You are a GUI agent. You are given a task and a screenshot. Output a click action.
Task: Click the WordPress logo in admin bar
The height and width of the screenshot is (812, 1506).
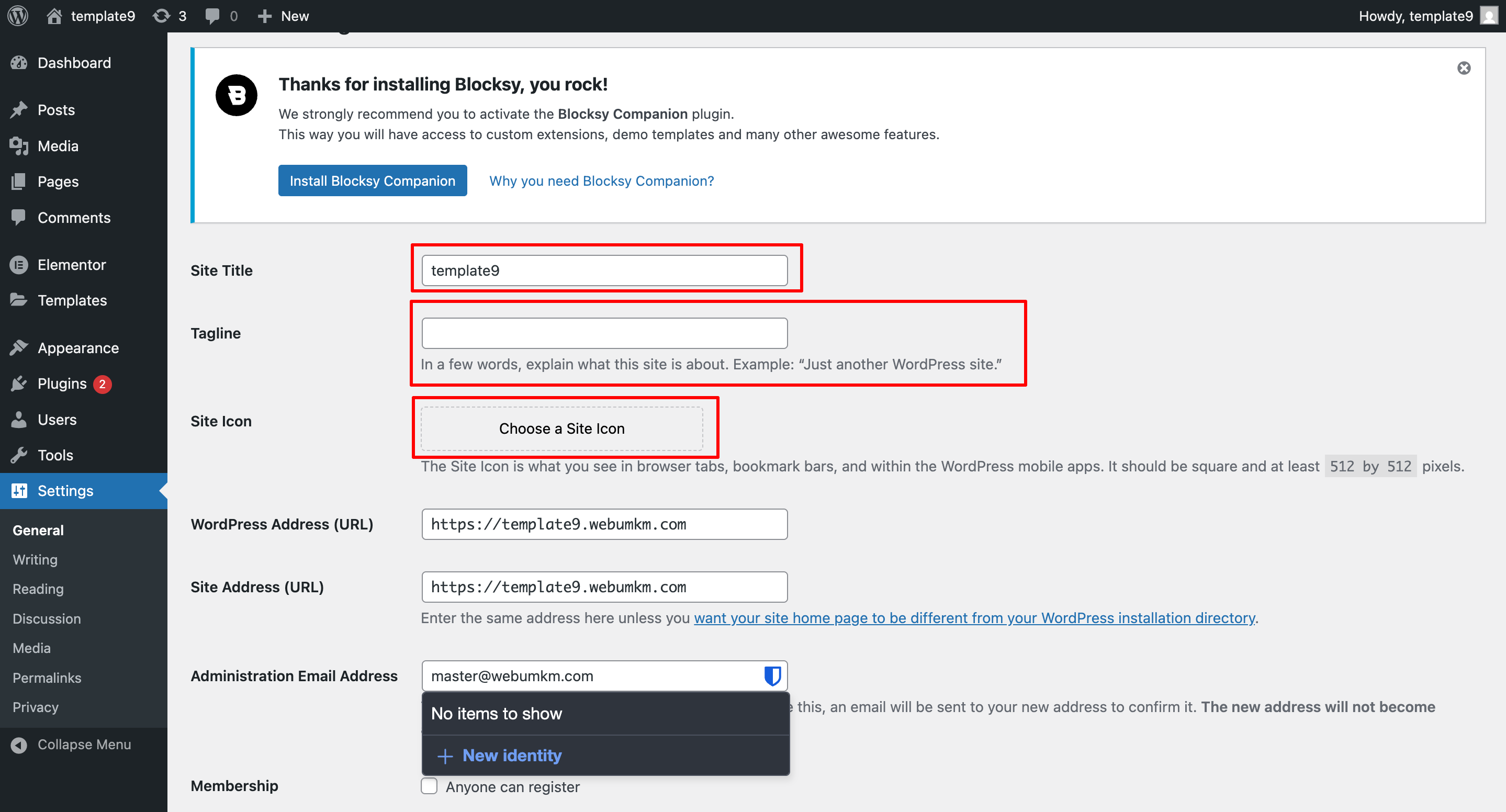(18, 16)
